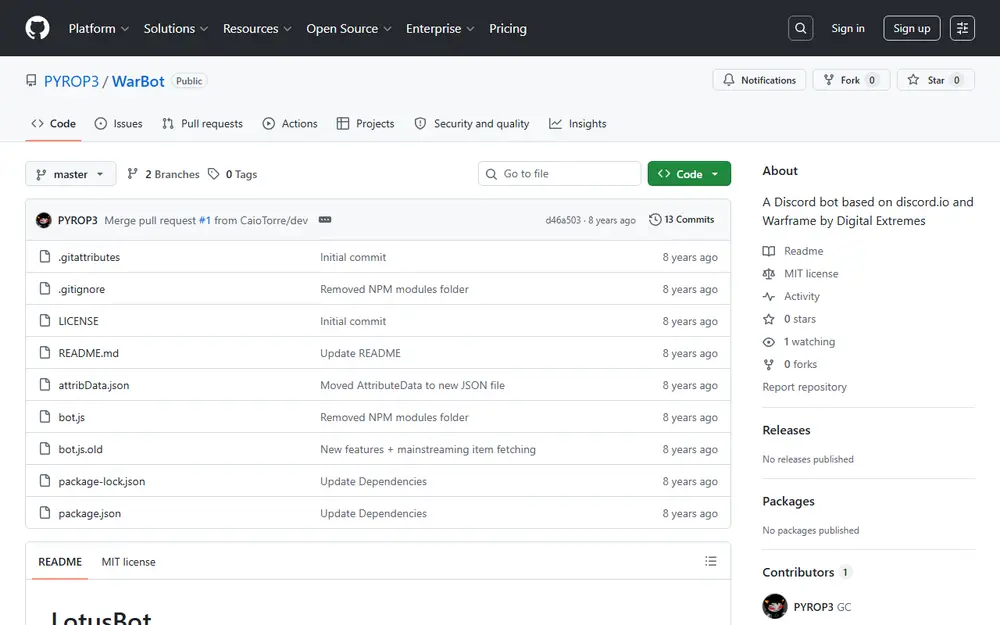Star the WarBot repository
This screenshot has height=625, width=1000.
936,80
